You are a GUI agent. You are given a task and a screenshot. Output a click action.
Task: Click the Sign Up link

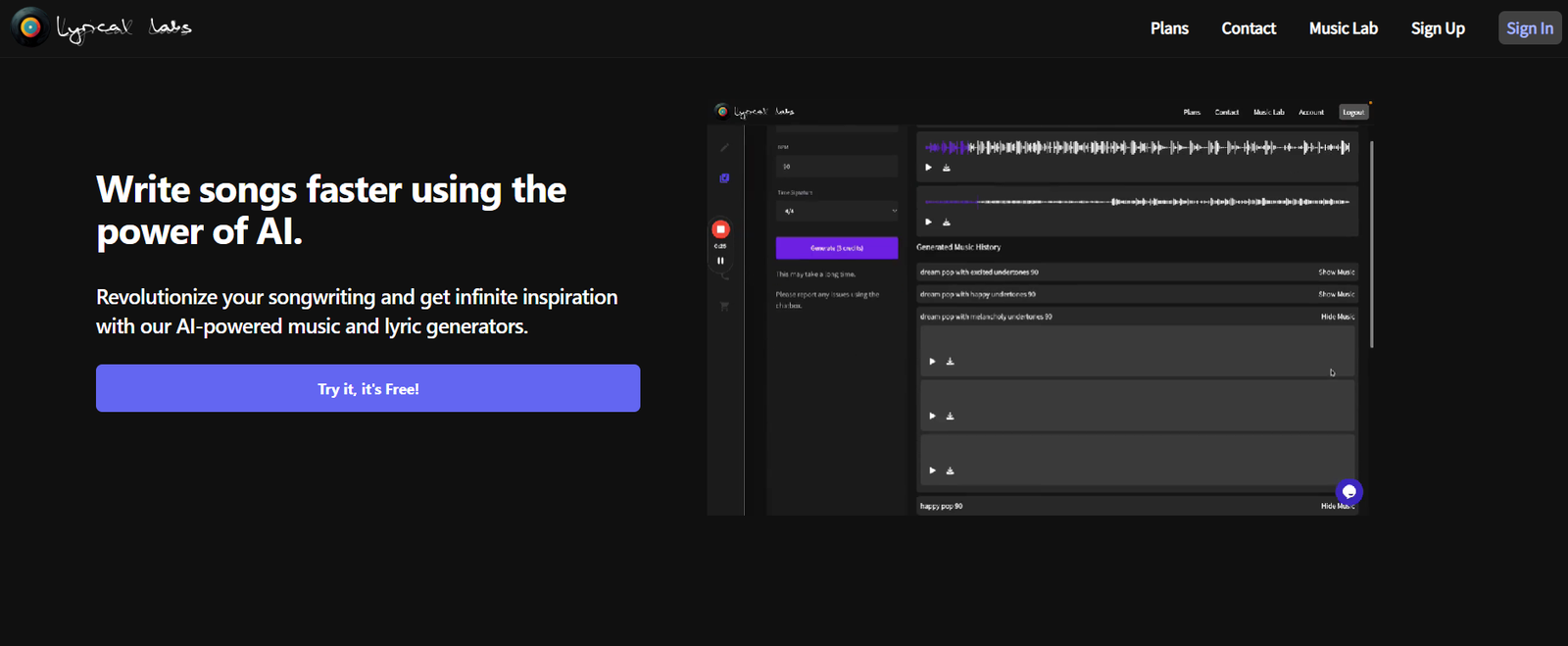click(1438, 28)
